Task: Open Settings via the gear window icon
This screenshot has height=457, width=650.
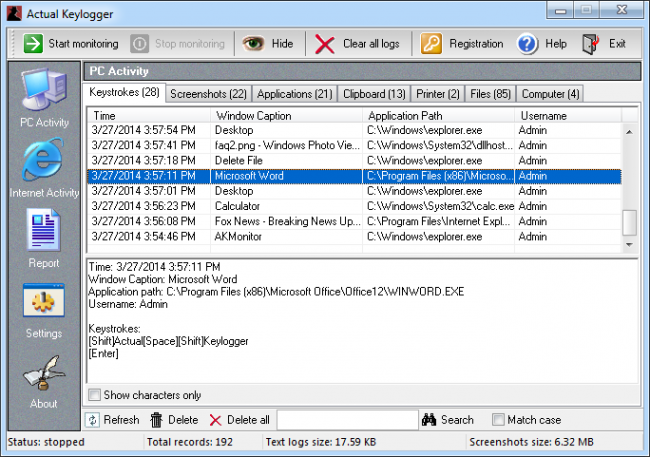Action: 44,300
